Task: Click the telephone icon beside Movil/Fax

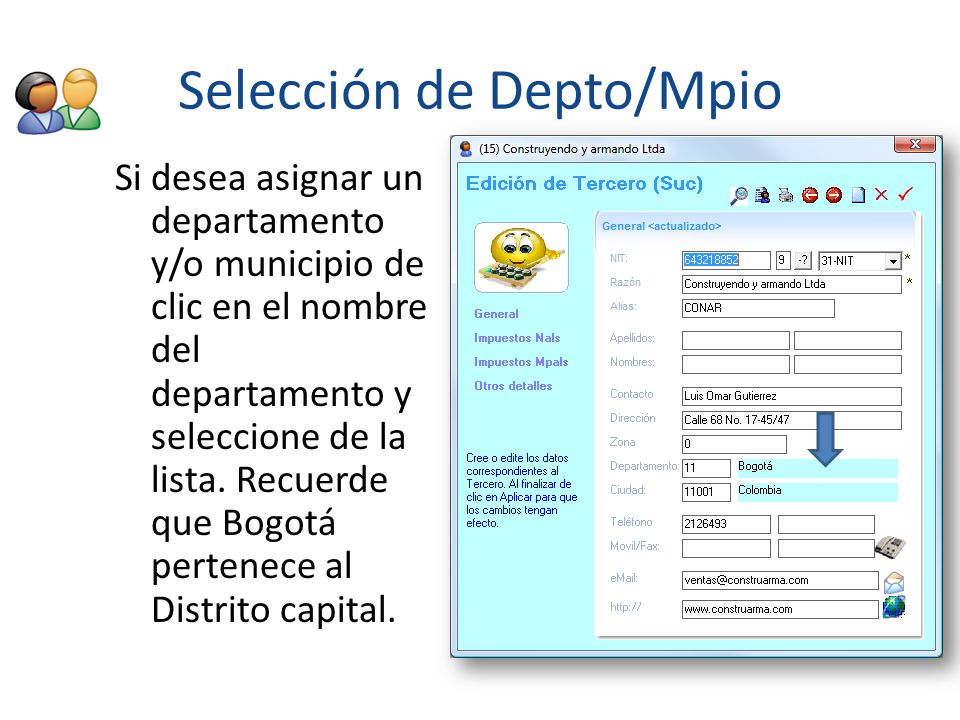Action: 890,547
